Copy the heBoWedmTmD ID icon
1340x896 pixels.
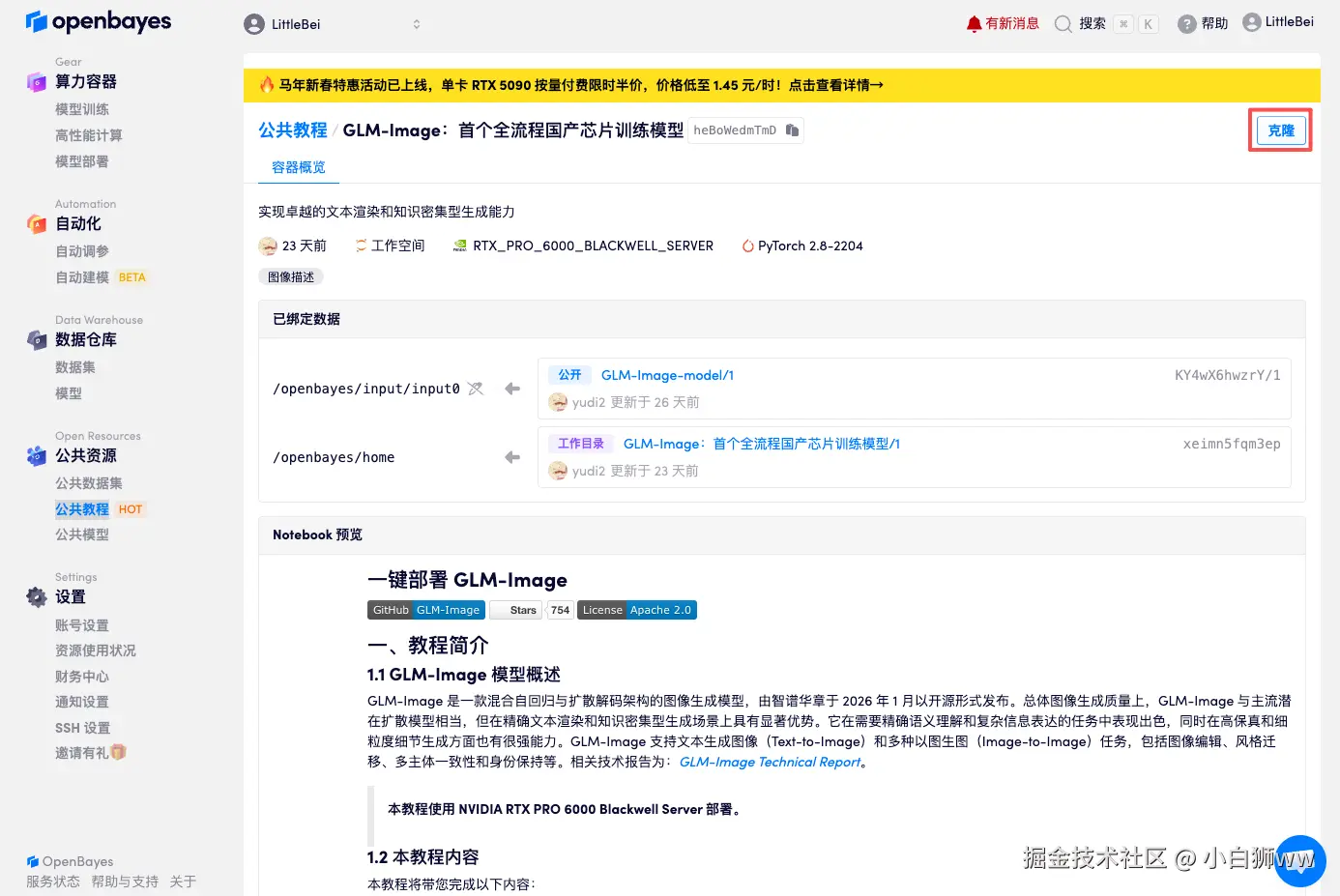click(792, 130)
